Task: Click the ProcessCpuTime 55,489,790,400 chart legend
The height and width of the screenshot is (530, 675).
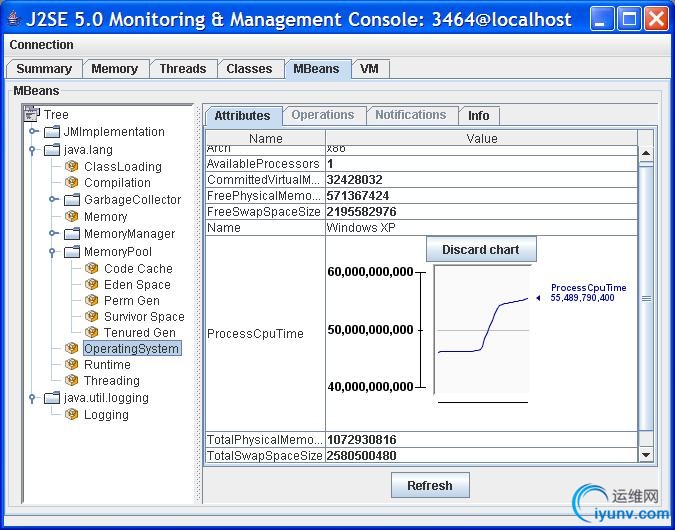Action: click(588, 293)
